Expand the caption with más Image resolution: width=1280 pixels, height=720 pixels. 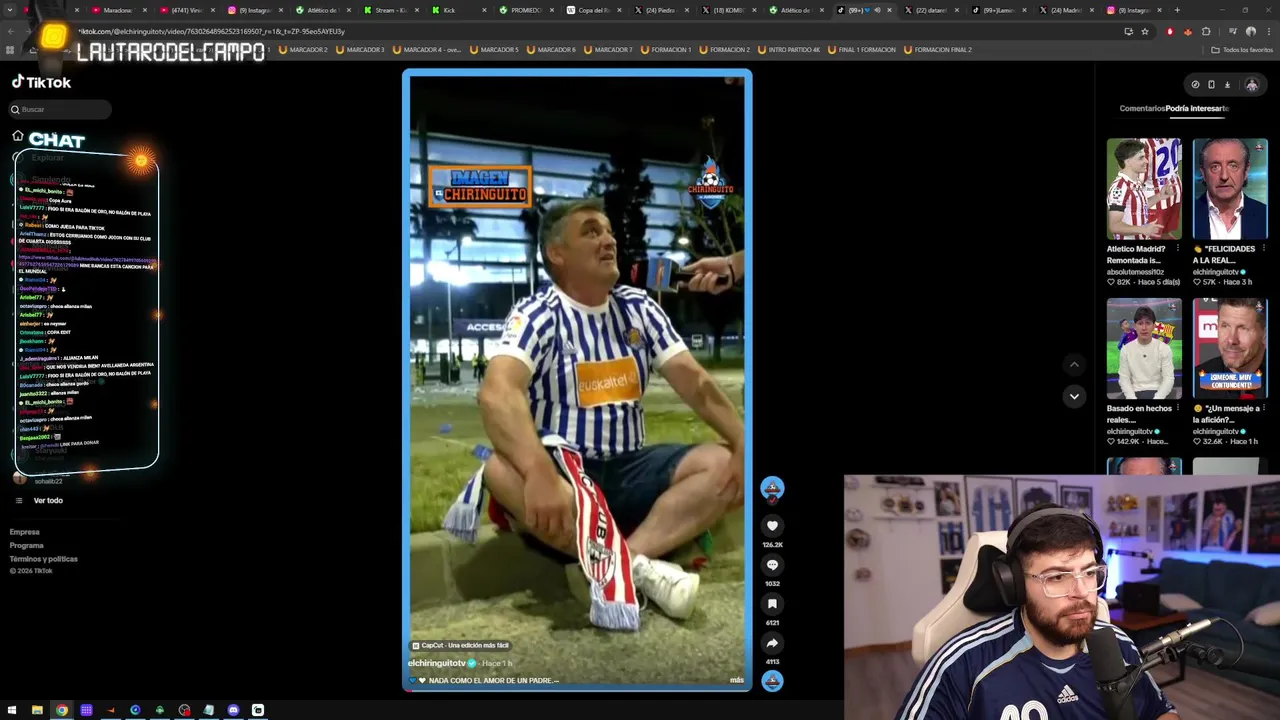coord(737,680)
